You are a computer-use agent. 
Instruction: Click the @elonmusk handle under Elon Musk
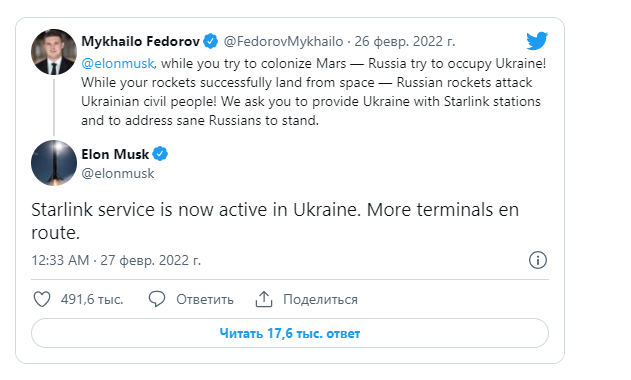118,173
